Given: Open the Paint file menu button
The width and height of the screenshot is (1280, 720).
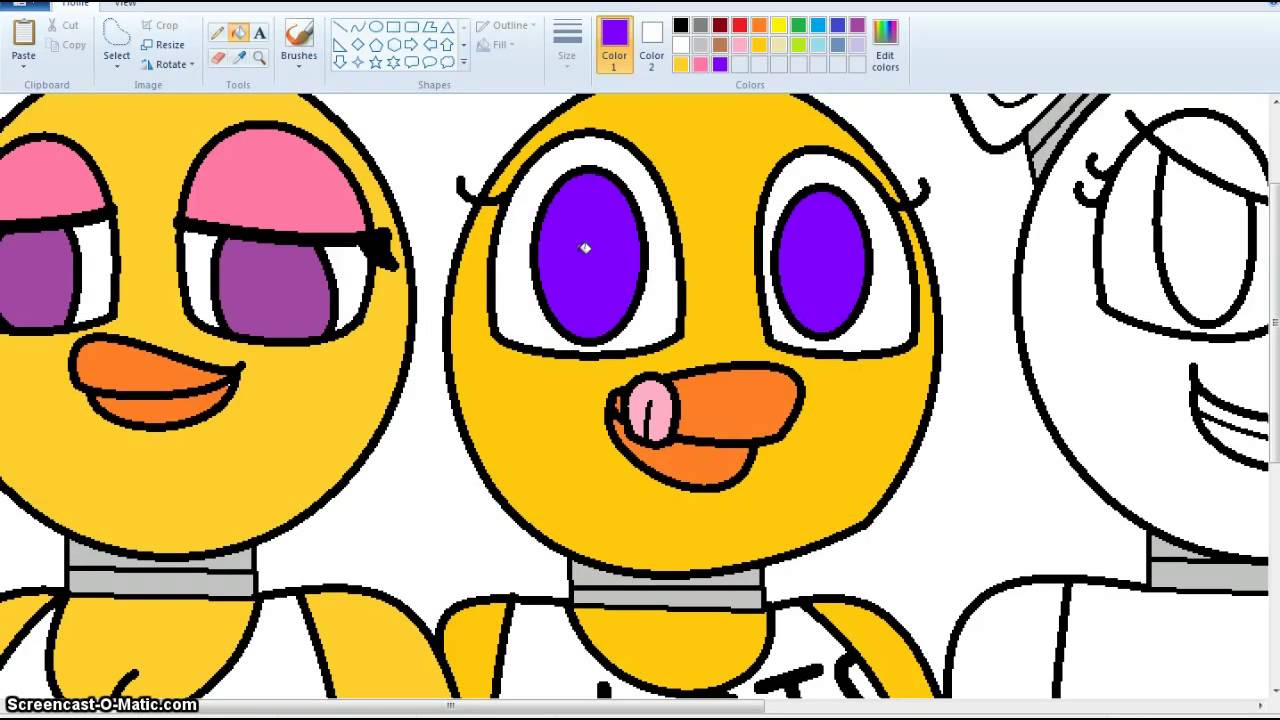Looking at the screenshot, I should [24, 4].
